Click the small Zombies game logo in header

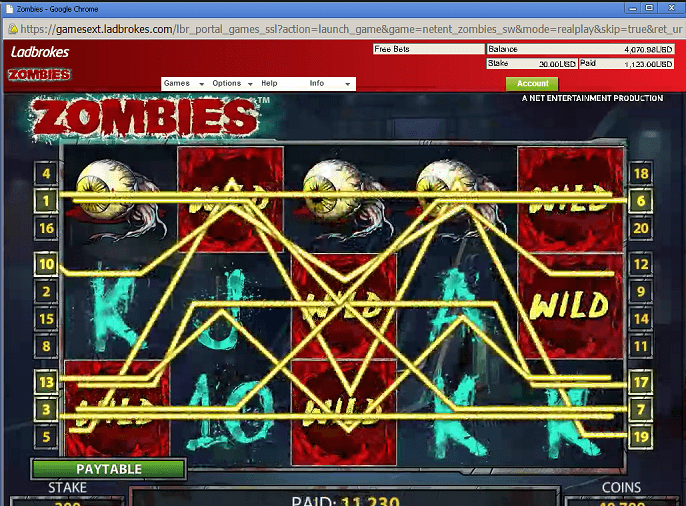(x=39, y=74)
